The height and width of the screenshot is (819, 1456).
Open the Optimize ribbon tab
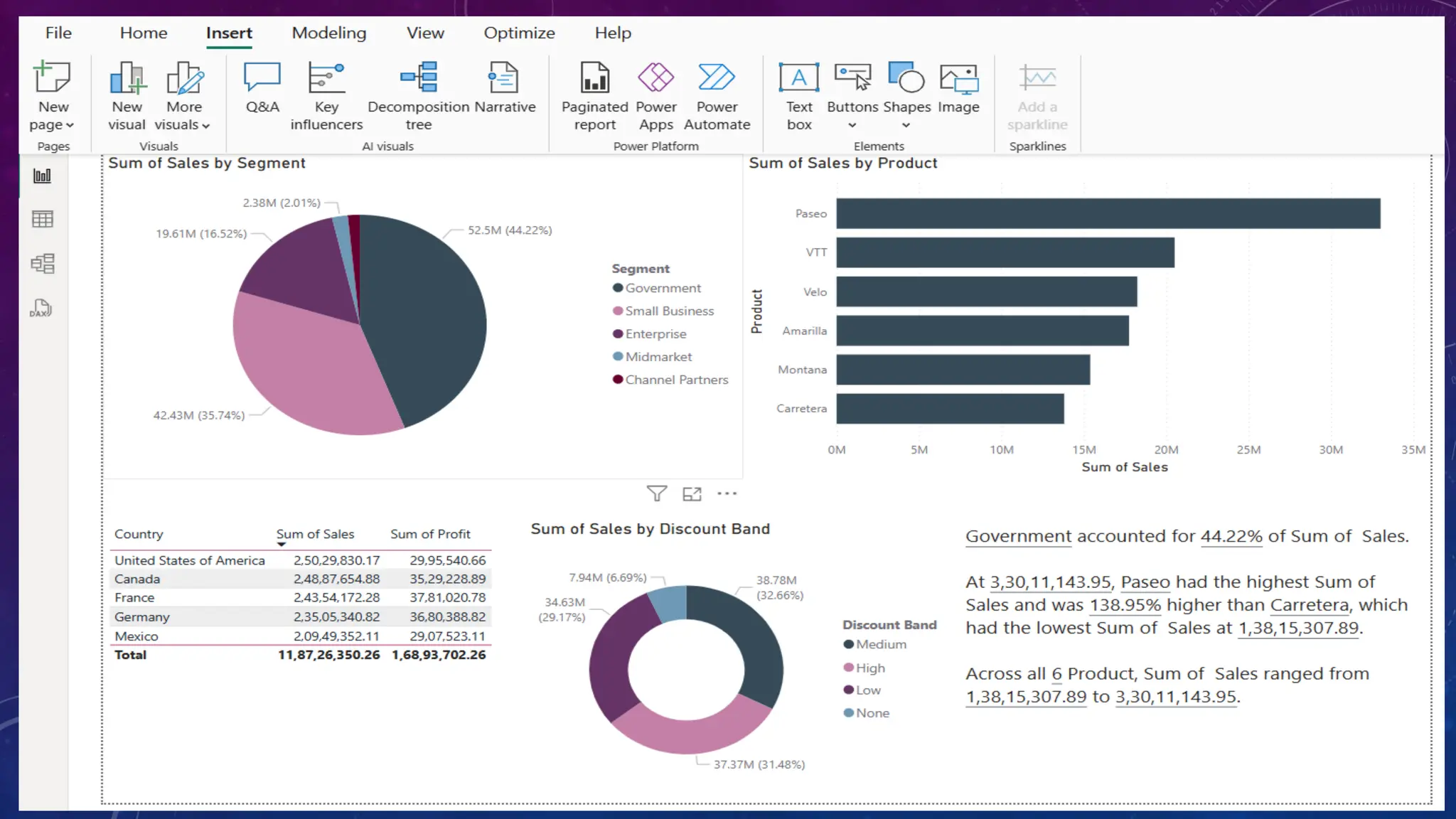(x=519, y=33)
